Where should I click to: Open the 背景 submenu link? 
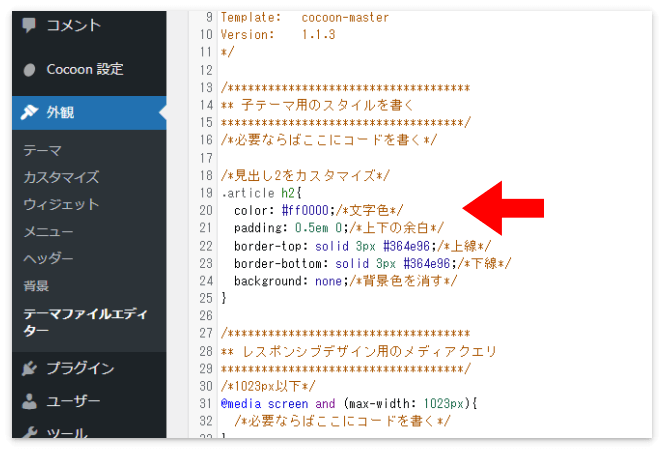pyautogui.click(x=36, y=286)
